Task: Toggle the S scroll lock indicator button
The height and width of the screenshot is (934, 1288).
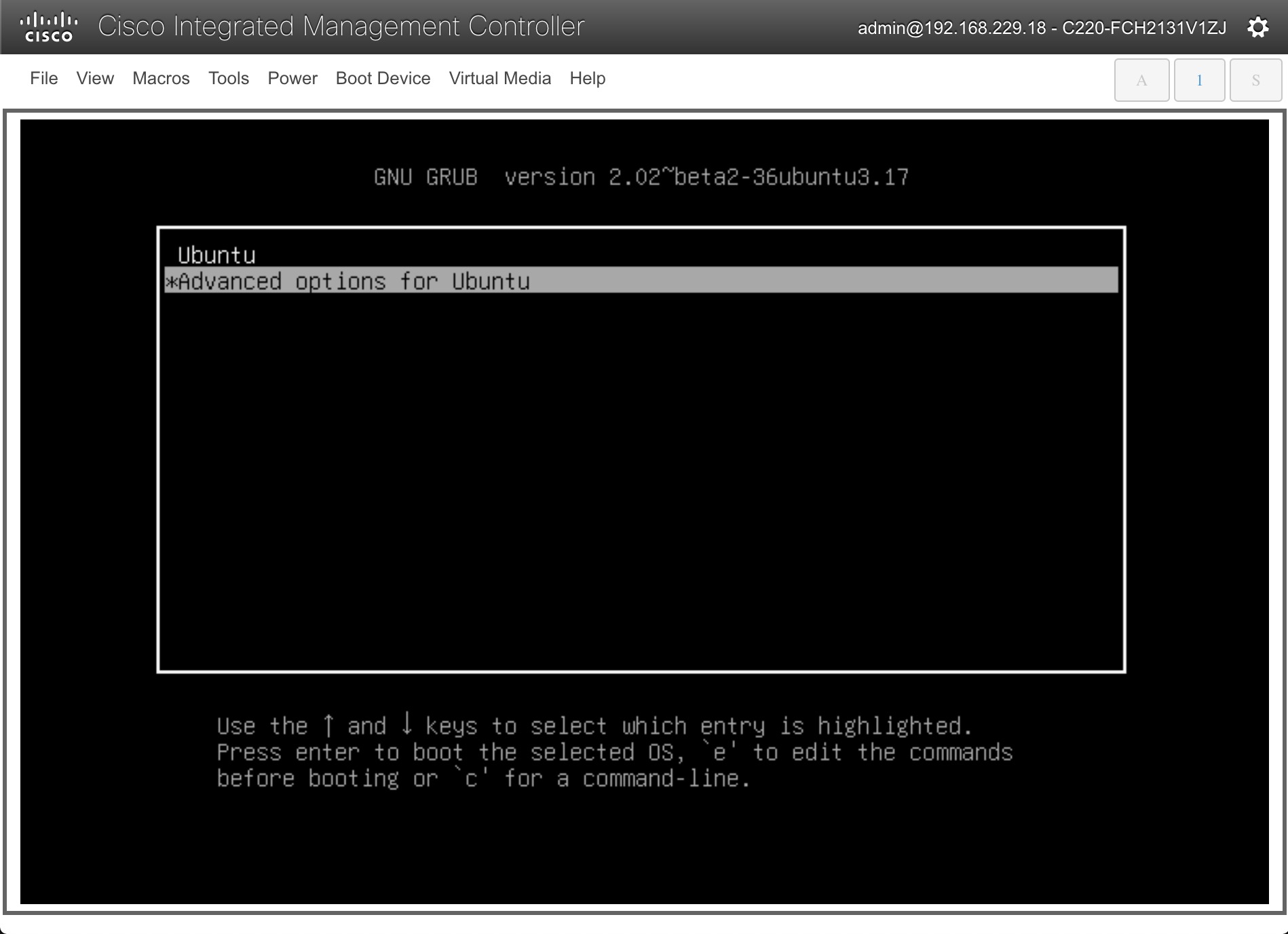Action: tap(1255, 80)
